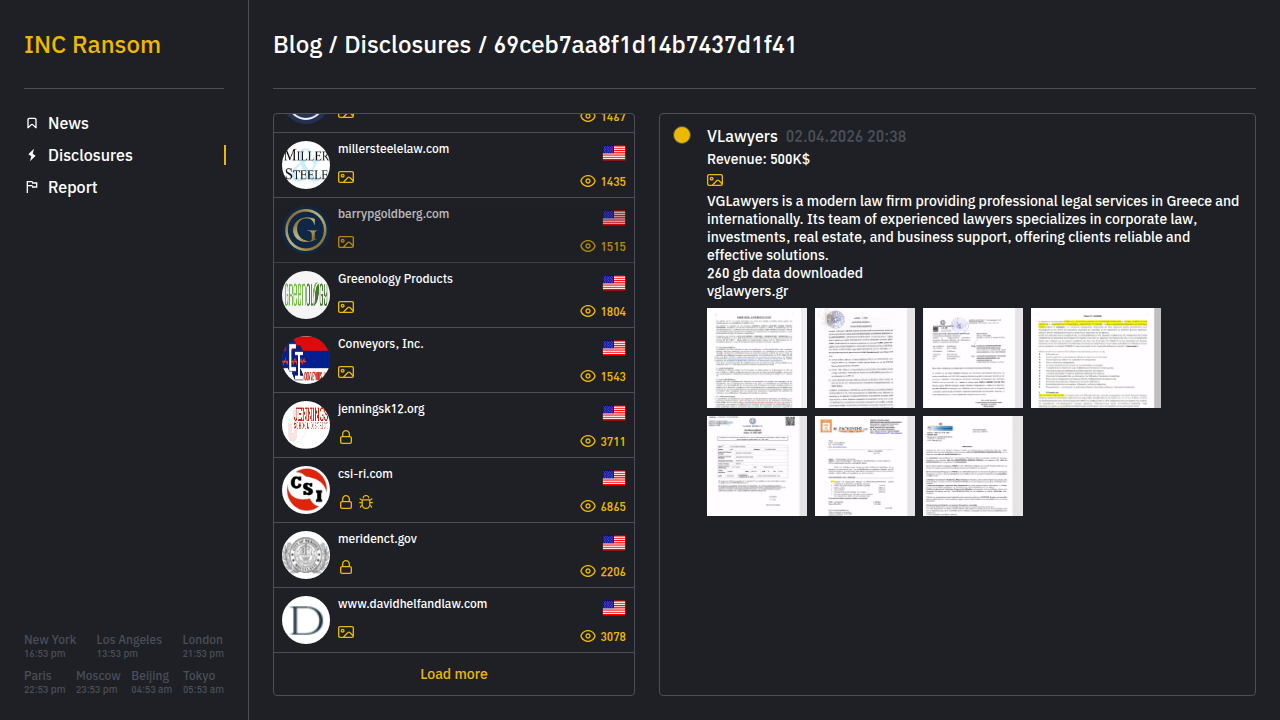Click the eye views icon on meridenct.gov row
This screenshot has height=720, width=1280.
point(588,571)
